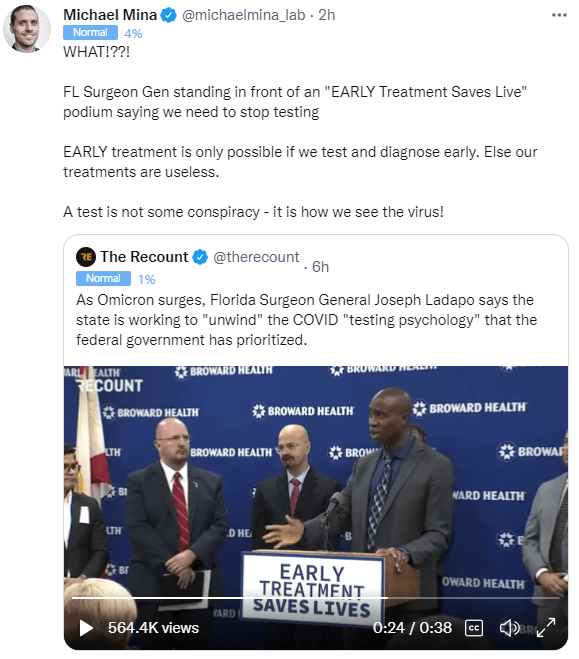Open the quoted tweet's text
Image resolution: width=579 pixels, height=659 pixels.
tap(306, 320)
